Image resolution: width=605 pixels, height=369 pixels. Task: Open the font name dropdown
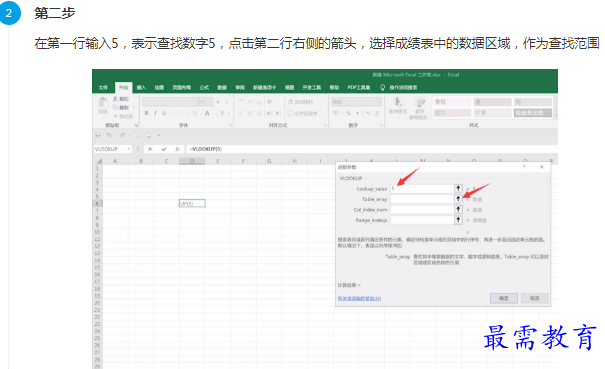(x=195, y=102)
